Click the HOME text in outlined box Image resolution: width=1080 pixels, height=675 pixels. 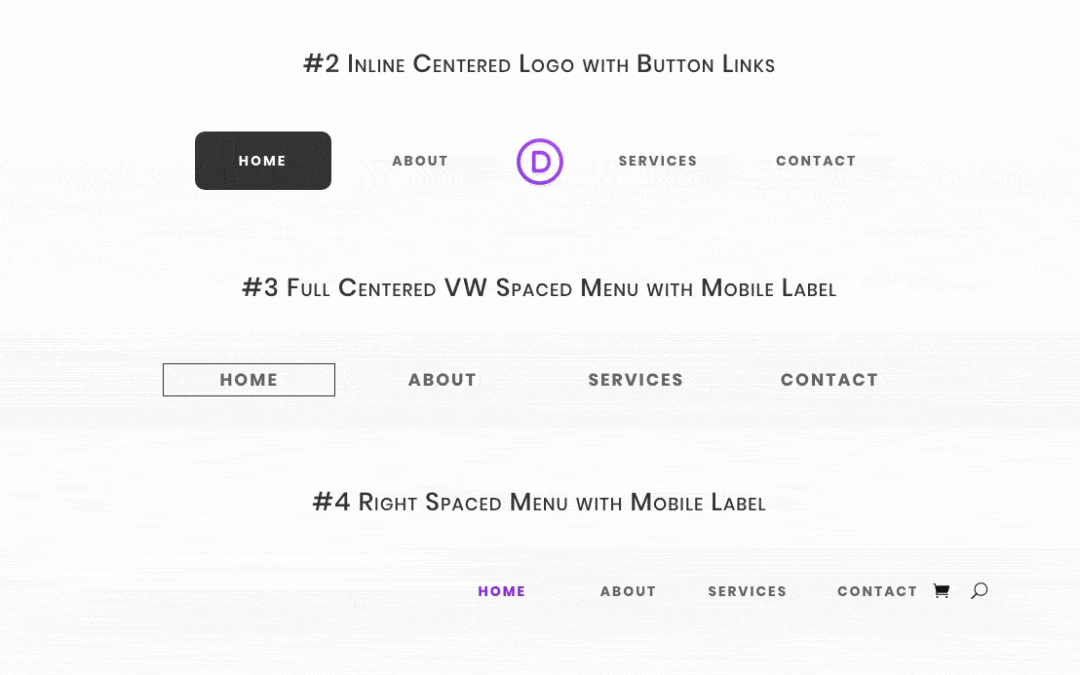249,380
